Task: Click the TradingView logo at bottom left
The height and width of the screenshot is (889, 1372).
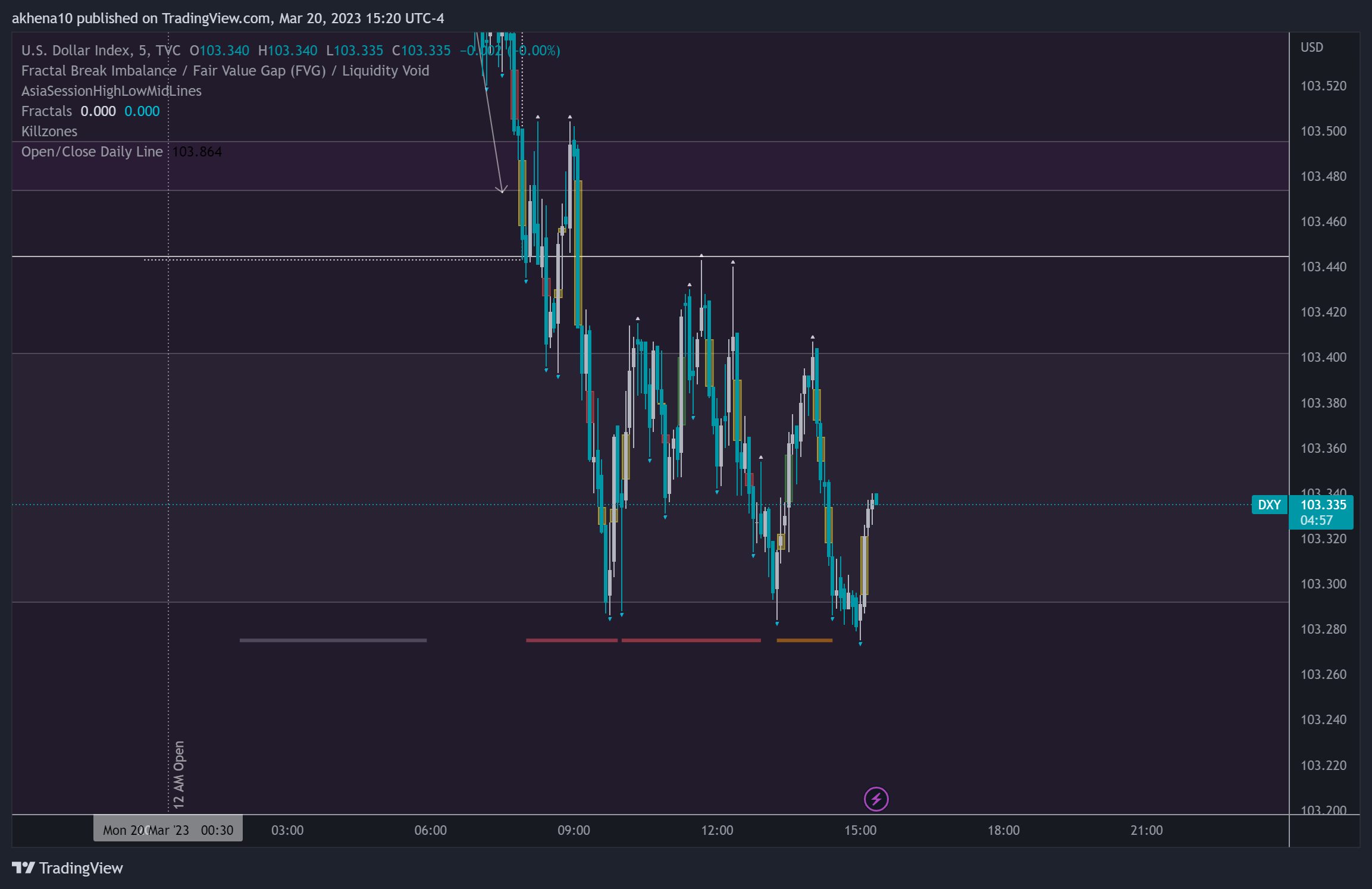Action: (x=67, y=868)
